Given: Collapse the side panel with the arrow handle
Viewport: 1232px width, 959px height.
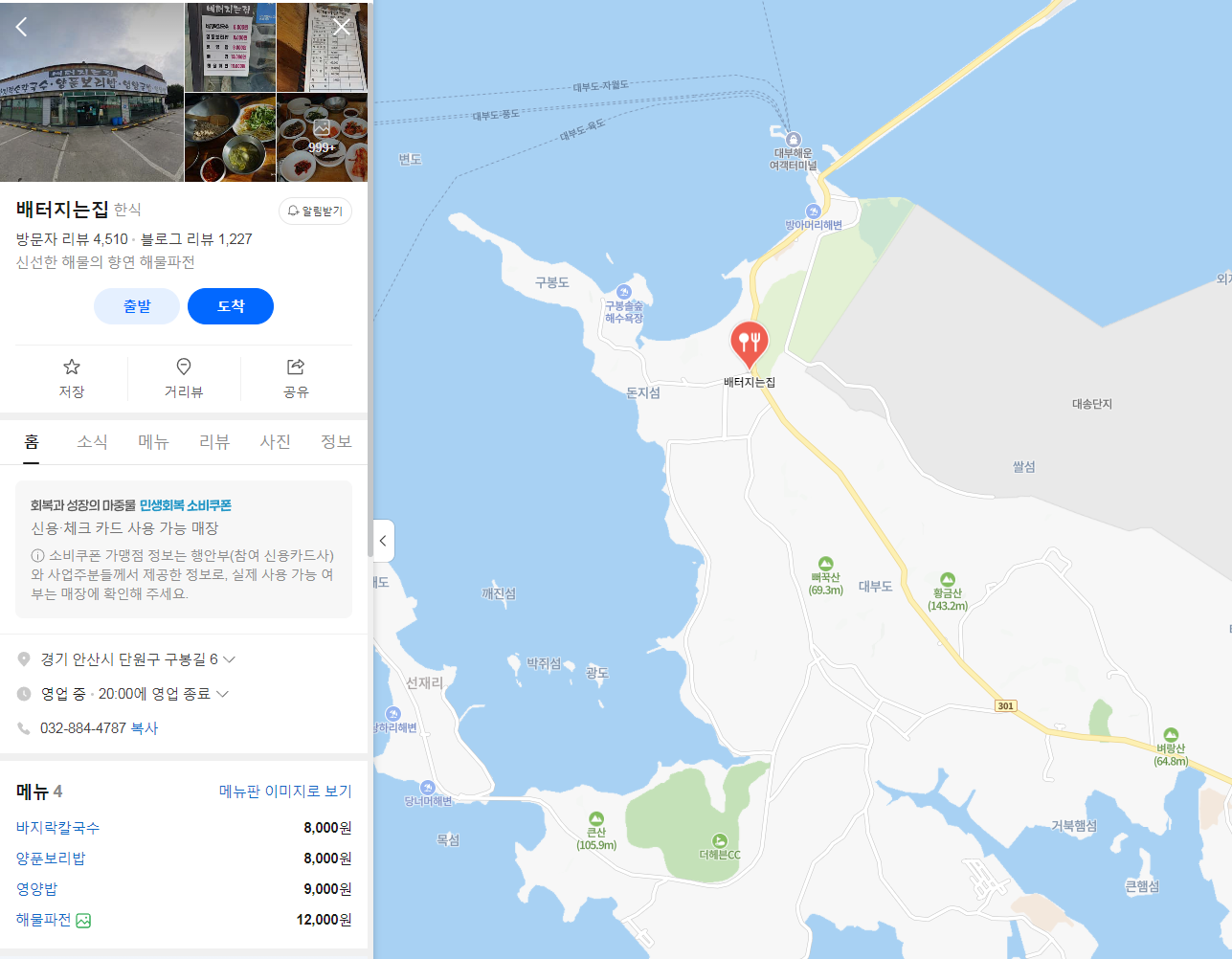Looking at the screenshot, I should point(383,541).
